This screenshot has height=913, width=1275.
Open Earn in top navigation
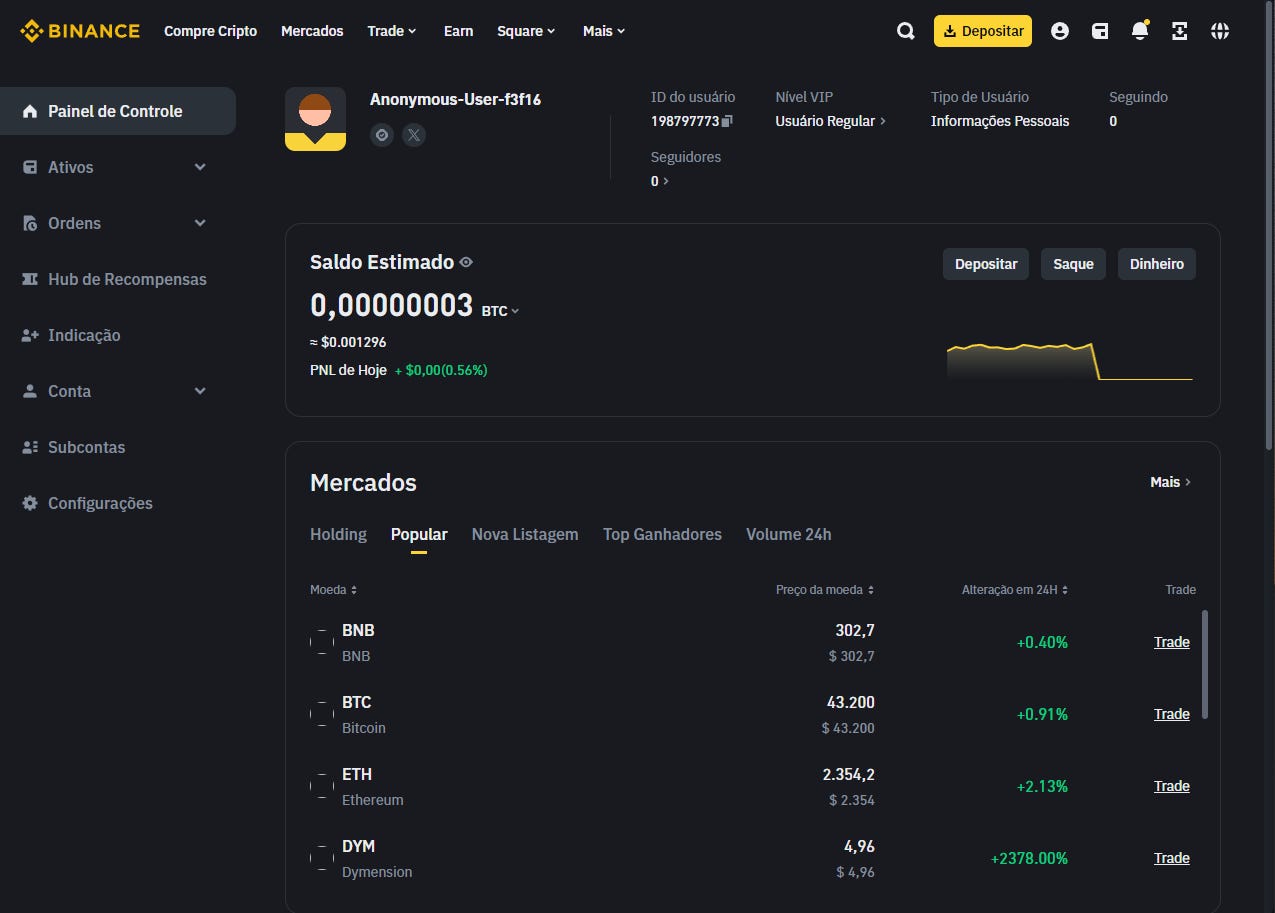pos(458,31)
